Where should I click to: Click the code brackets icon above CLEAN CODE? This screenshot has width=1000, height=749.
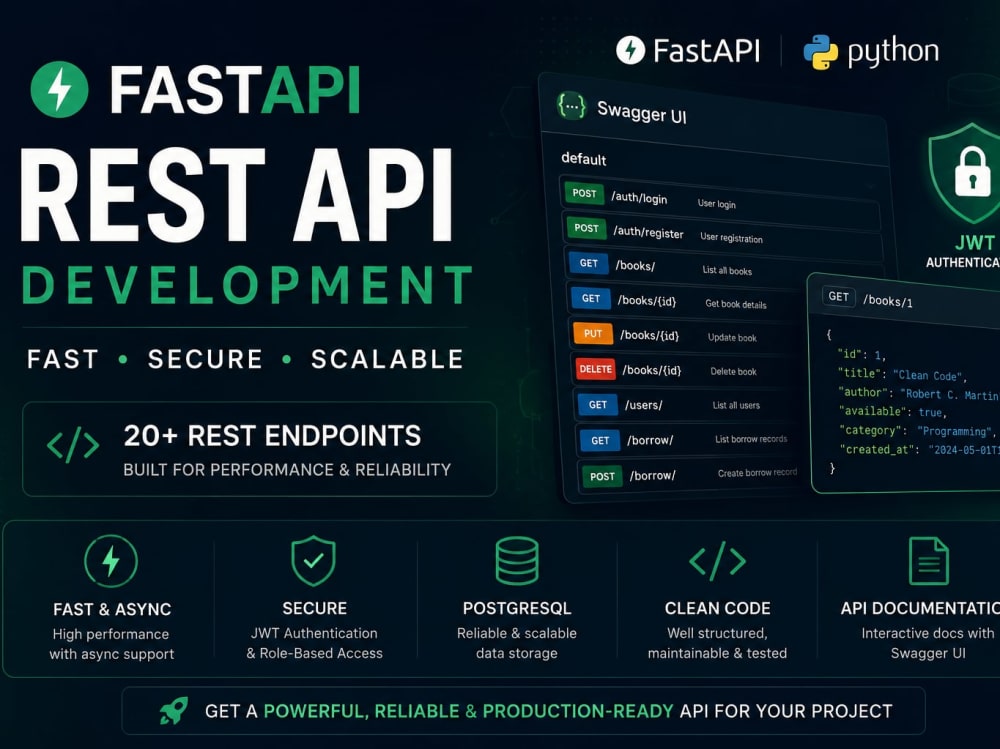[717, 561]
